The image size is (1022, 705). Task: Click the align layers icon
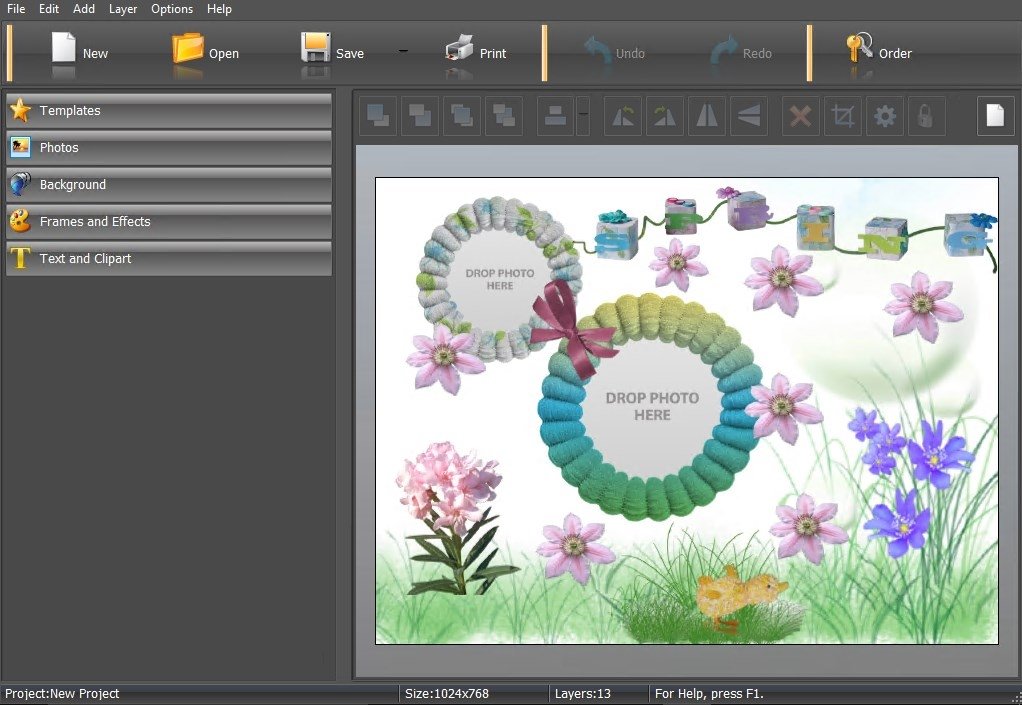(x=555, y=116)
